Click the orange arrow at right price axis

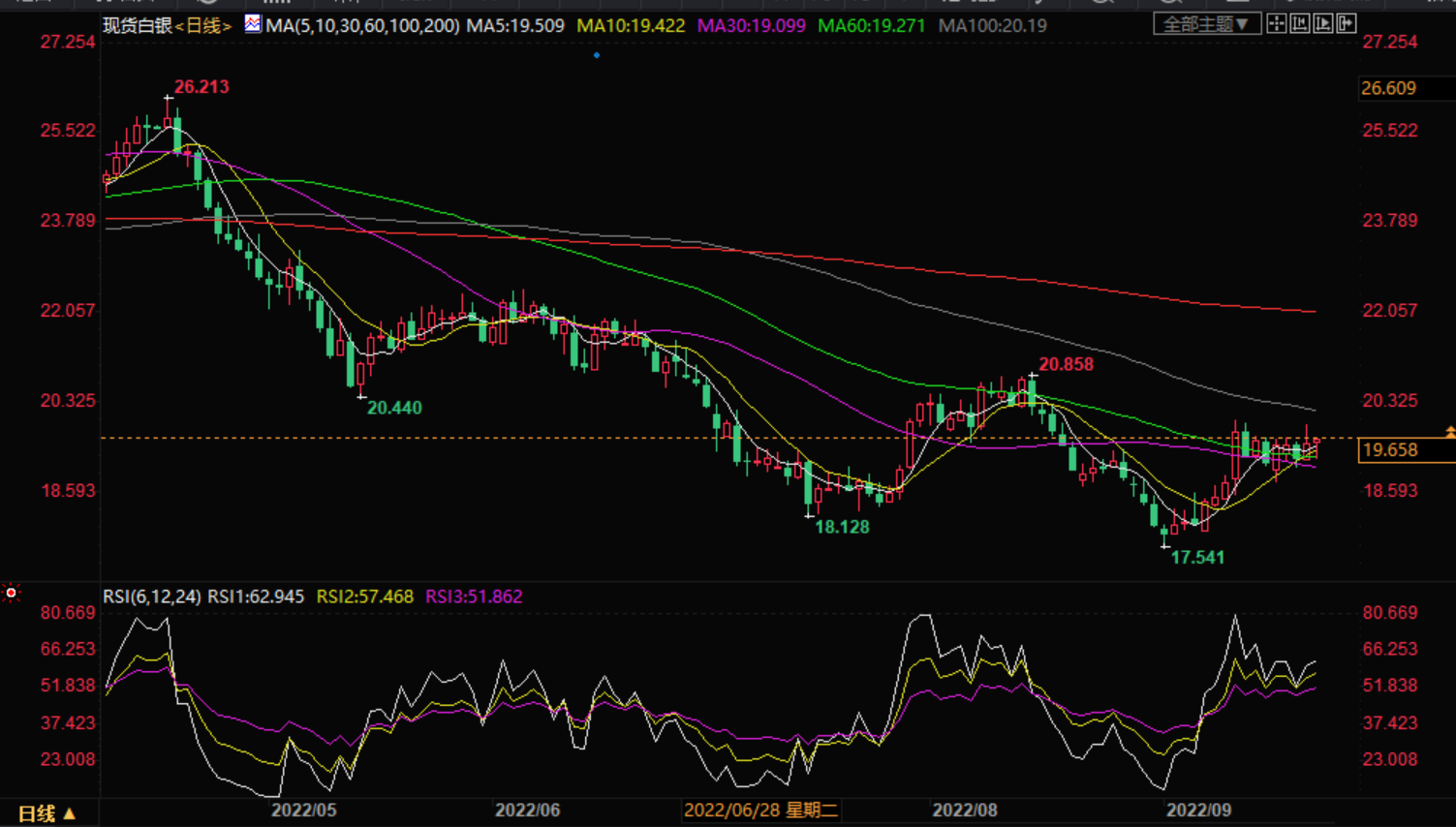point(1449,431)
